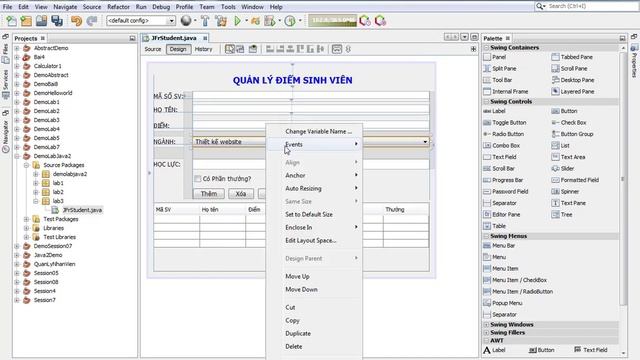Click the align right in column icon
The width and height of the screenshot is (640, 360).
click(x=280, y=49)
